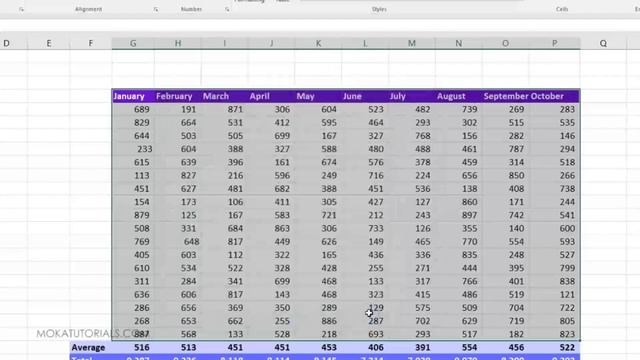Click the May header cell

pyautogui.click(x=318, y=96)
